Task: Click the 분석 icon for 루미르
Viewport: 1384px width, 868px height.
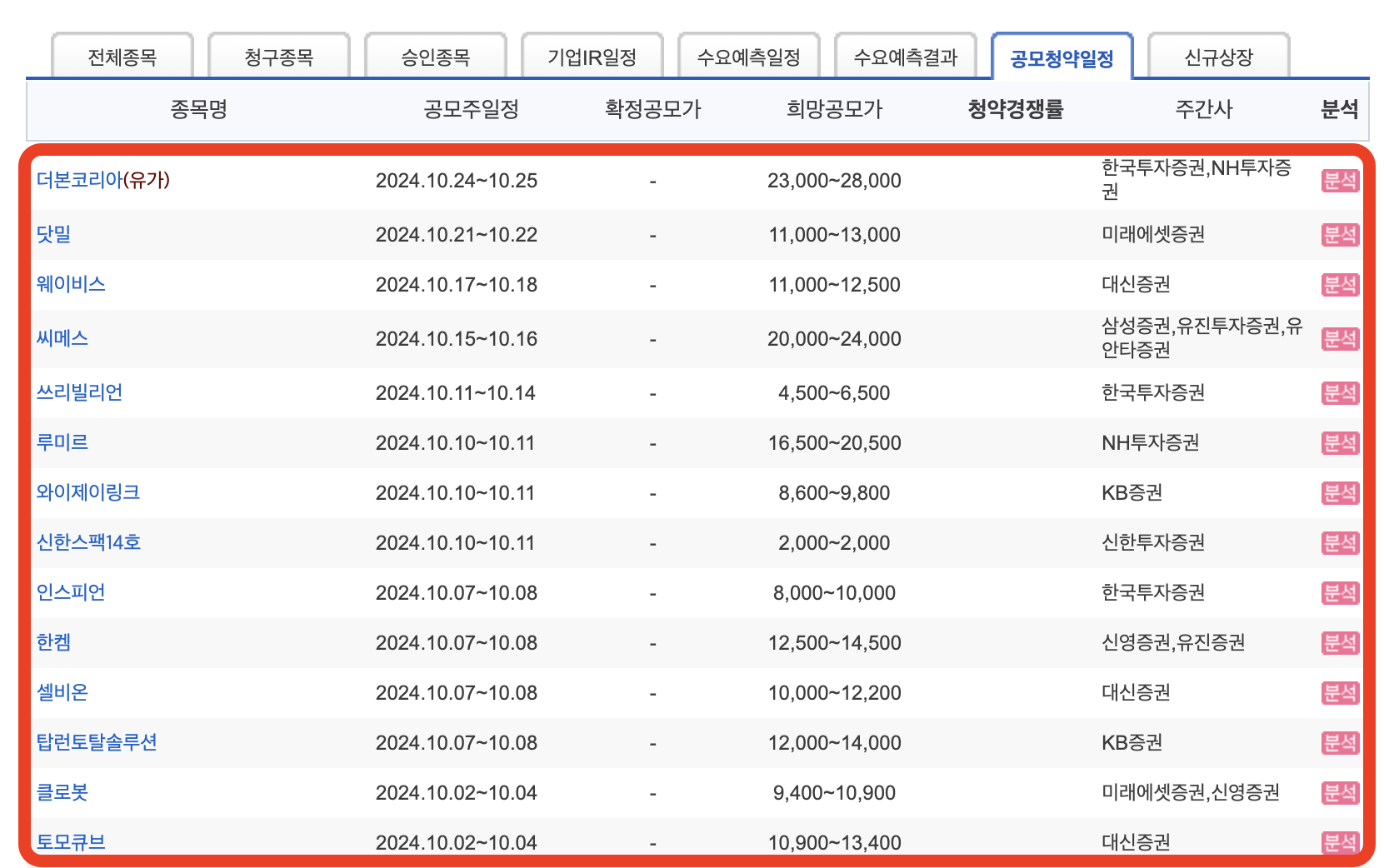Action: point(1340,443)
